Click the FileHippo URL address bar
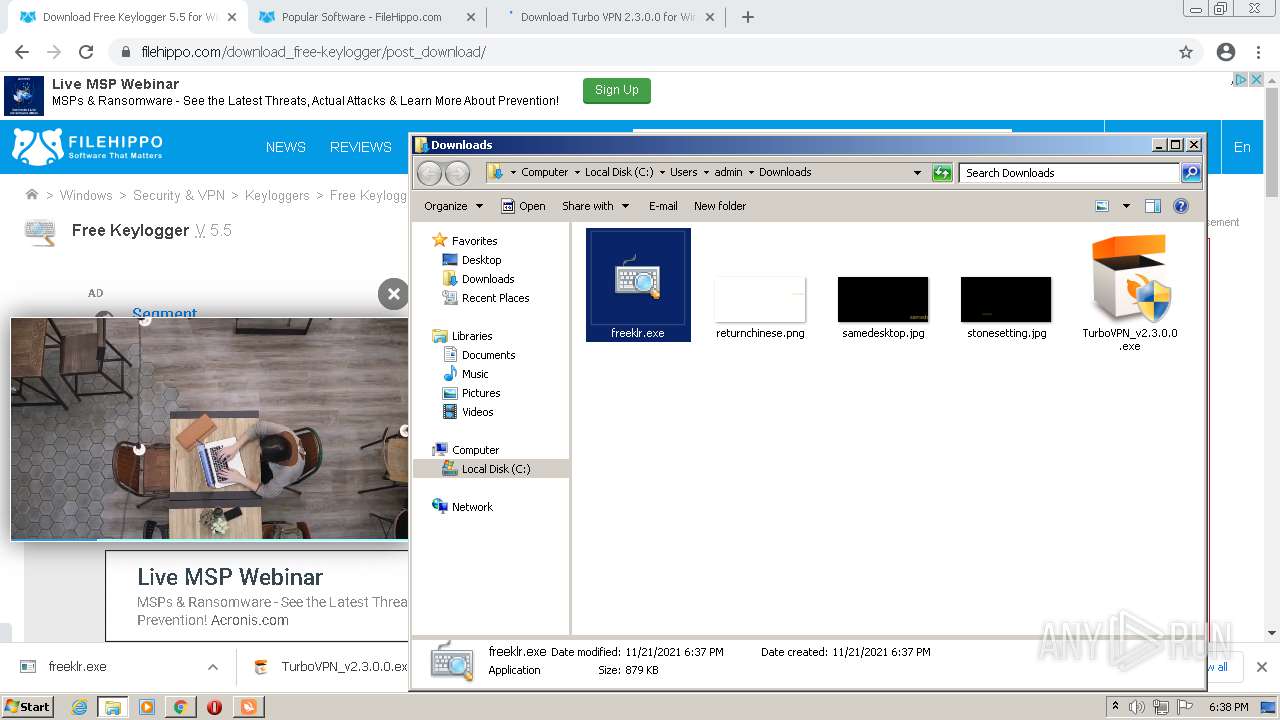 click(x=640, y=52)
